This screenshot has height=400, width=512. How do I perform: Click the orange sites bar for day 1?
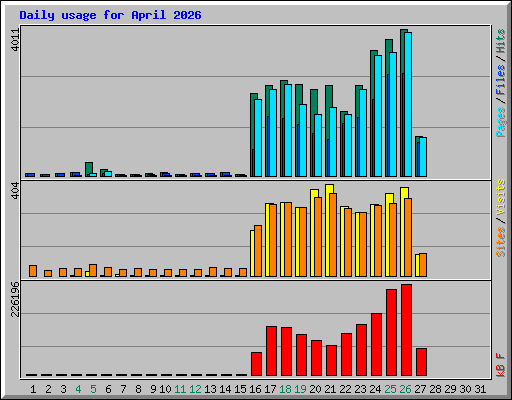pyautogui.click(x=33, y=271)
